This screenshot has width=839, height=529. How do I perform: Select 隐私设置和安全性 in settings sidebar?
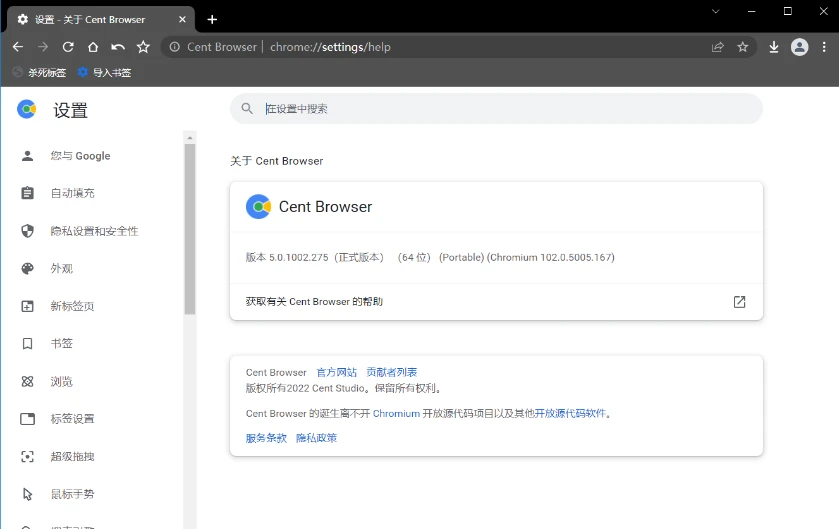[x=94, y=231]
